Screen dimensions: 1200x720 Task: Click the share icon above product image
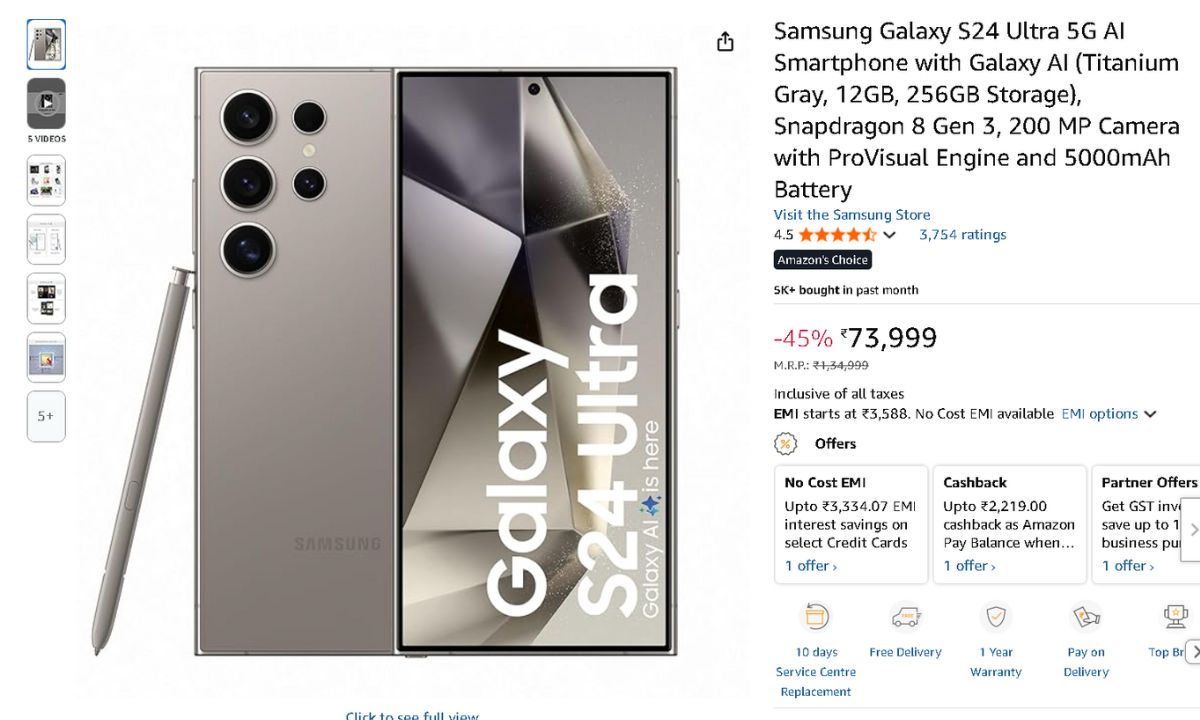tap(725, 42)
